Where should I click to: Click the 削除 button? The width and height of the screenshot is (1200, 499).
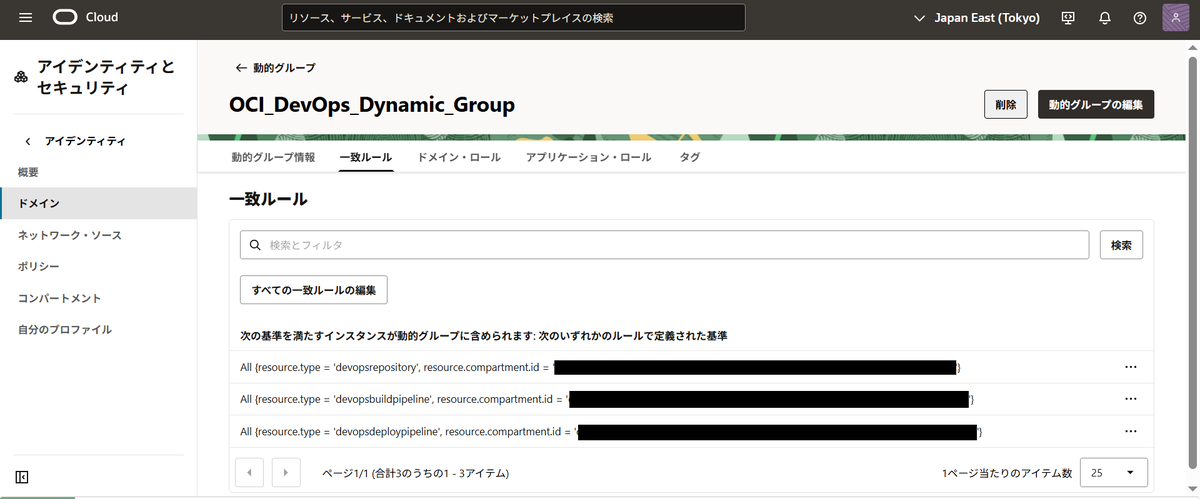pos(1006,104)
